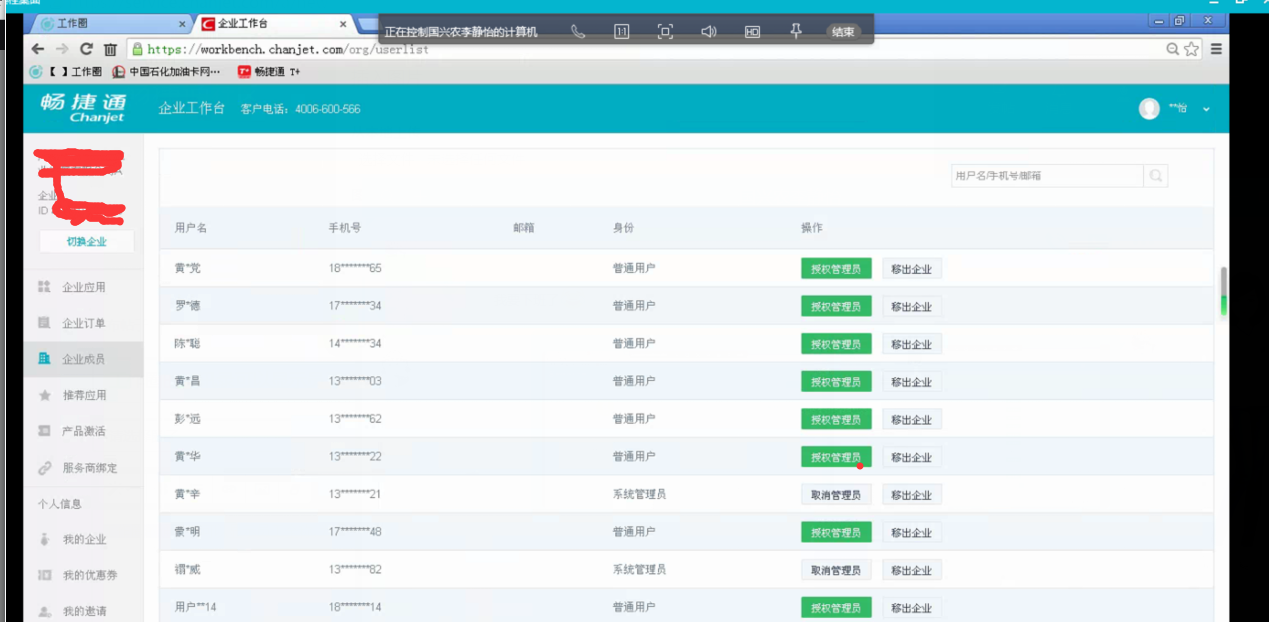Open 工作圈 bookmark in bookmarks bar
The height and width of the screenshot is (622, 1269).
(x=66, y=72)
